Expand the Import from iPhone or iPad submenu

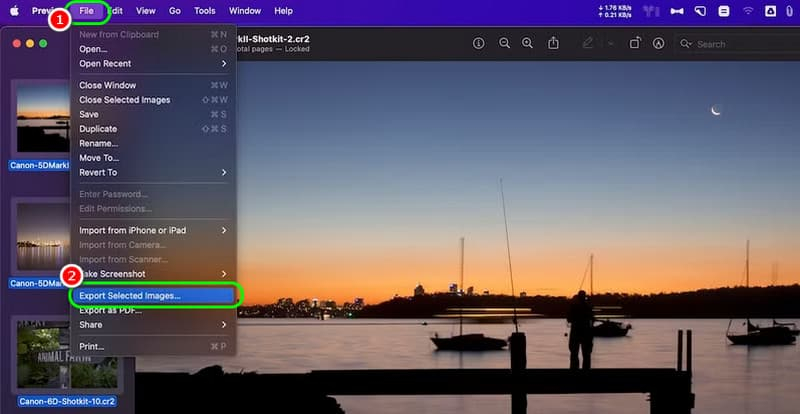pos(153,230)
